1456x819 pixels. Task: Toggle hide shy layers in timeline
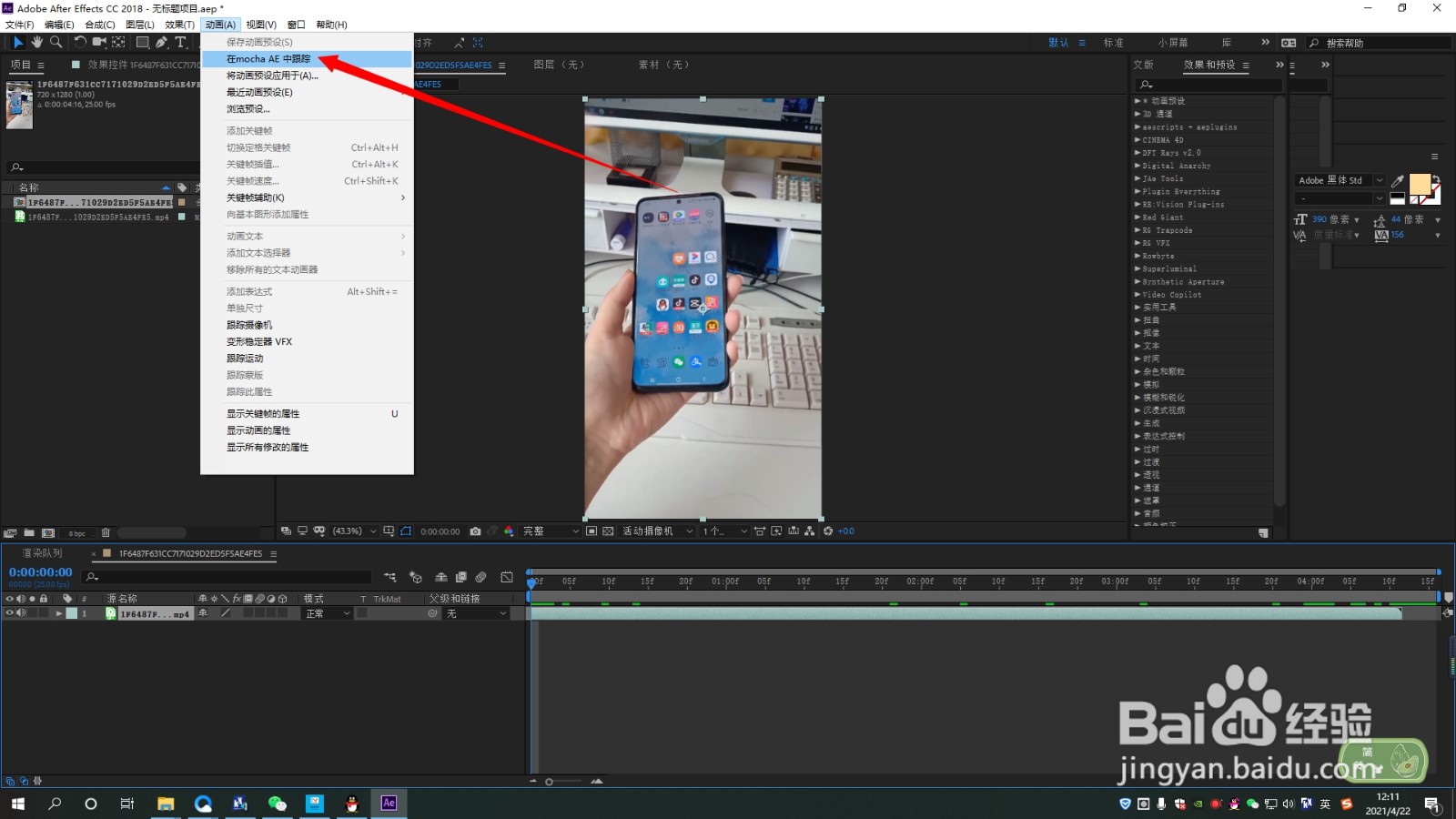click(441, 577)
